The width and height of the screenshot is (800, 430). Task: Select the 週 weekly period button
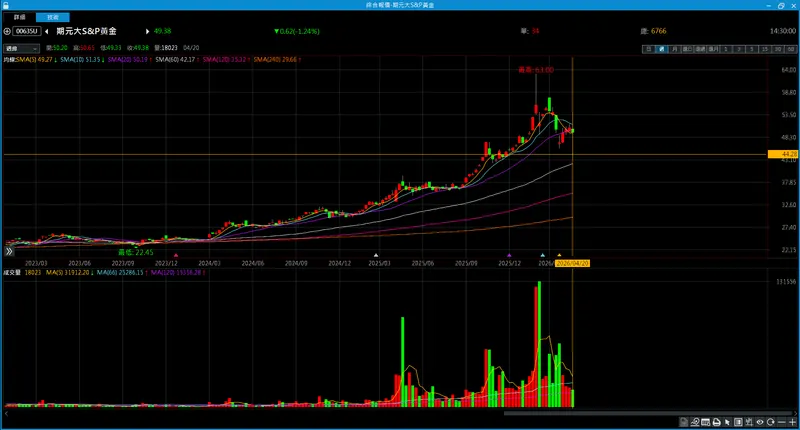pos(661,49)
